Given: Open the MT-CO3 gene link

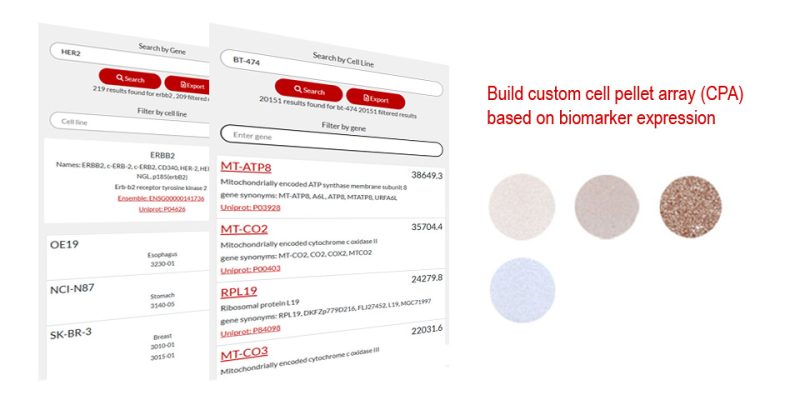Looking at the screenshot, I should 244,353.
